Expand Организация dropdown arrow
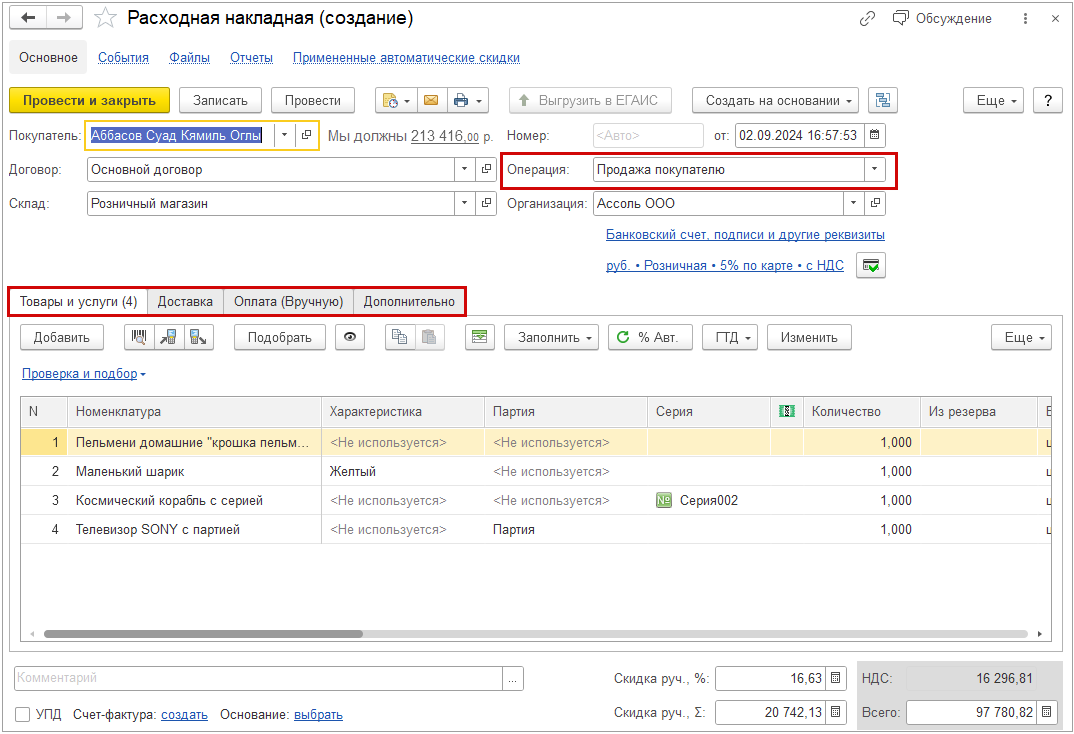Image resolution: width=1074 pixels, height=734 pixels. 853,203
